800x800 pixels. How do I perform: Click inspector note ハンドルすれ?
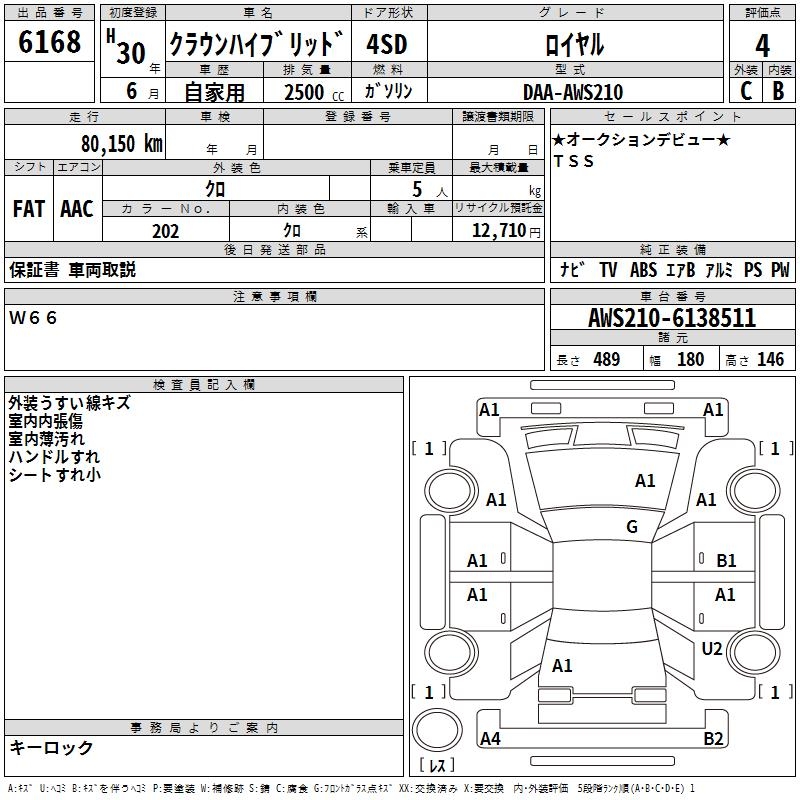(x=54, y=457)
